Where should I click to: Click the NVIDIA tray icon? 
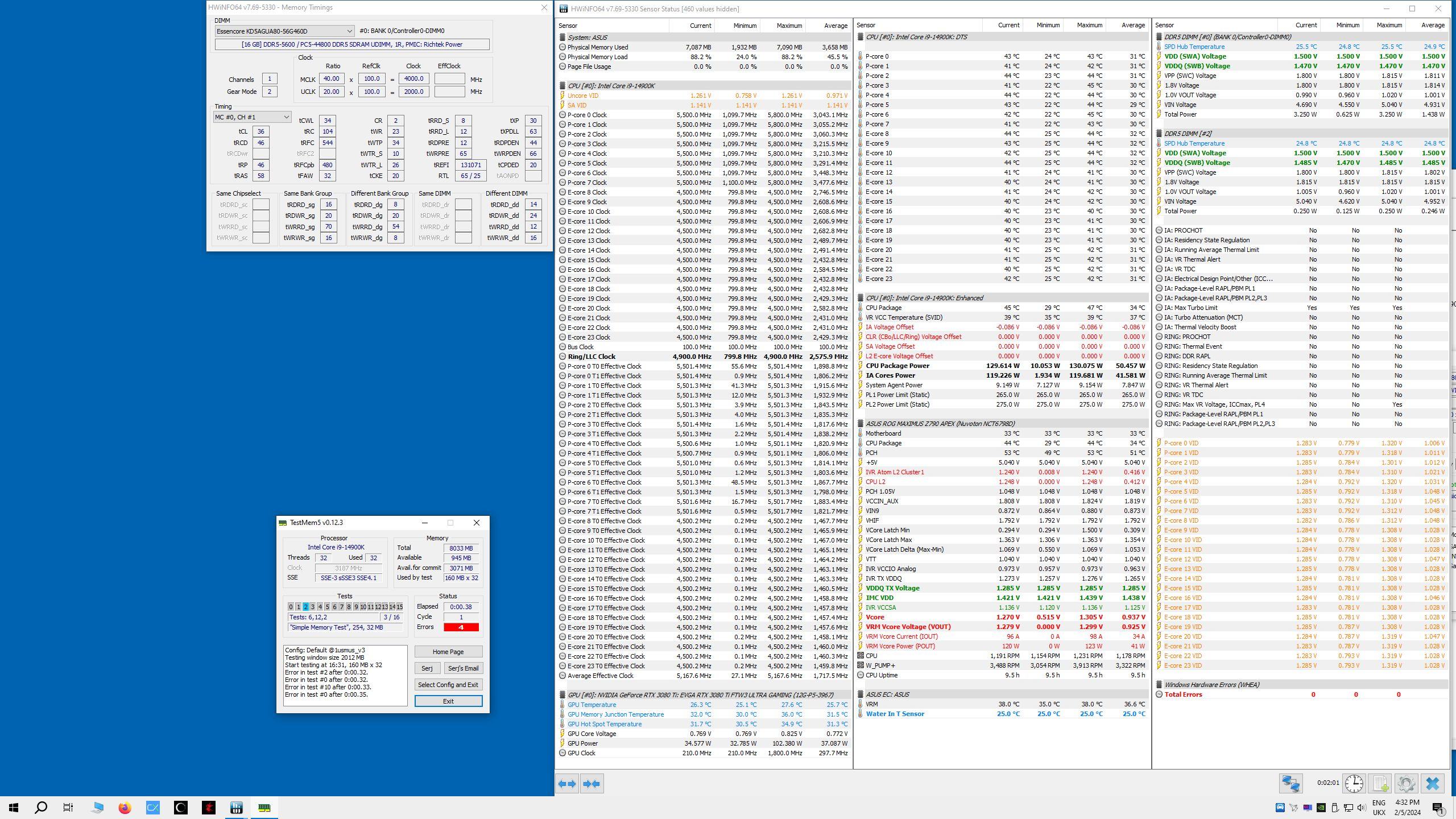pyautogui.click(x=1321, y=808)
